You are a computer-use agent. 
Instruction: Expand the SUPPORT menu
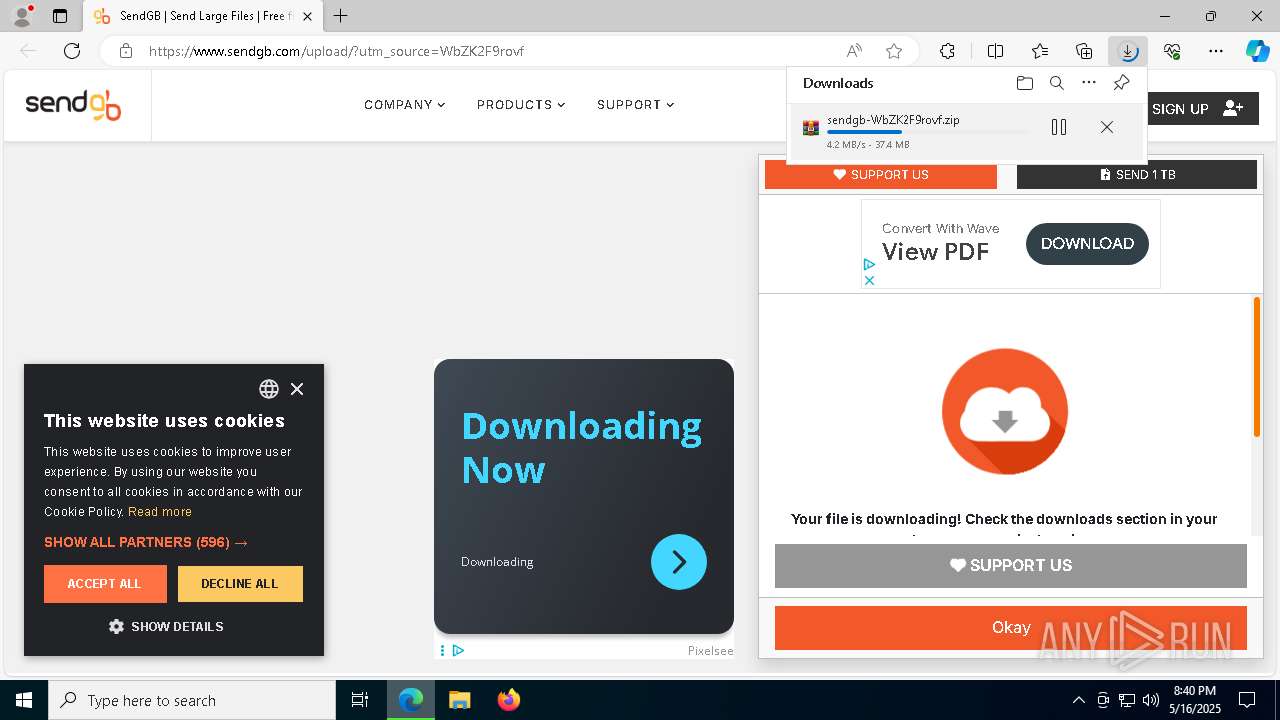635,105
